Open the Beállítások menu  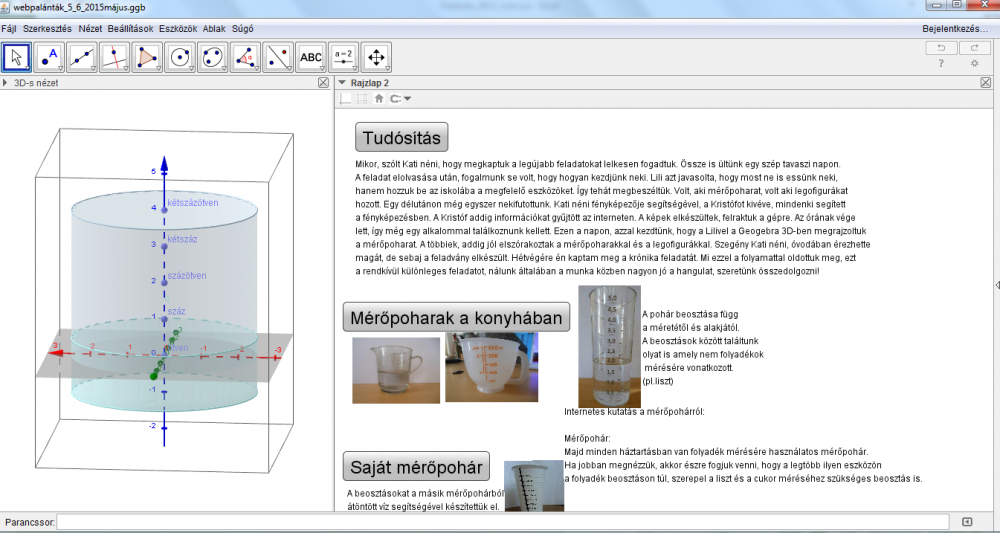[x=130, y=29]
